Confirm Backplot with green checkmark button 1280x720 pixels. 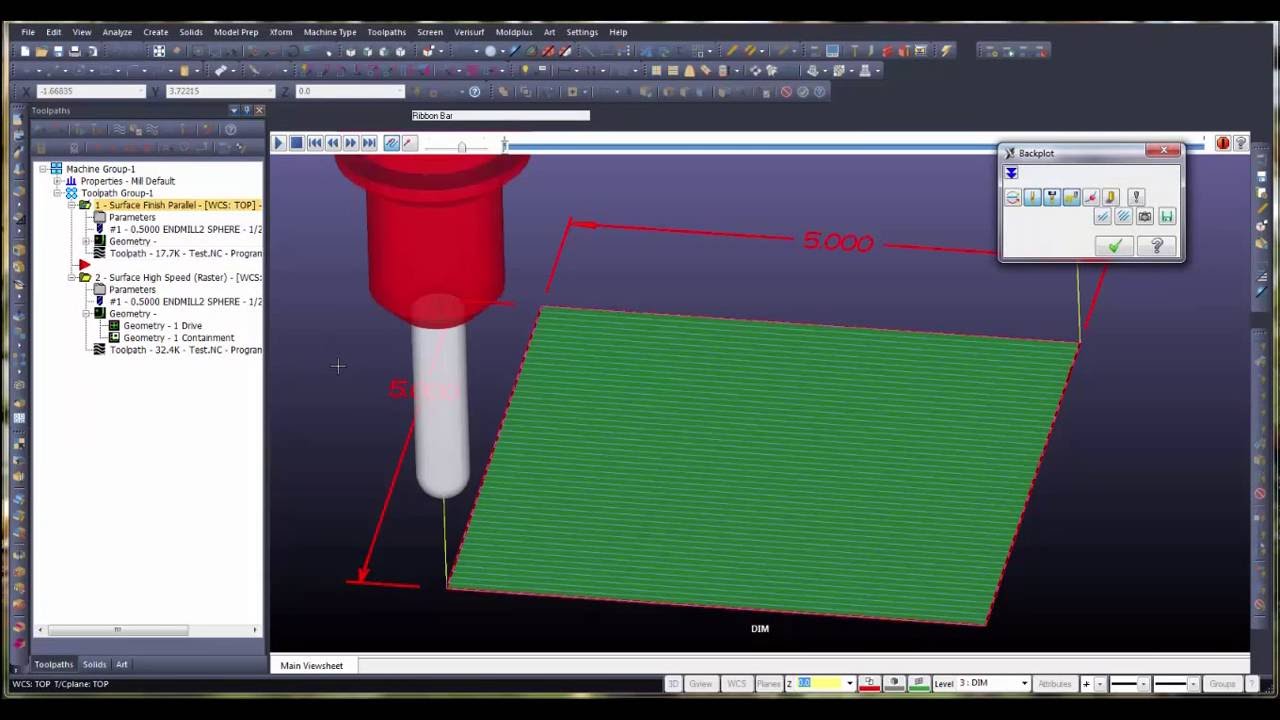[1115, 246]
